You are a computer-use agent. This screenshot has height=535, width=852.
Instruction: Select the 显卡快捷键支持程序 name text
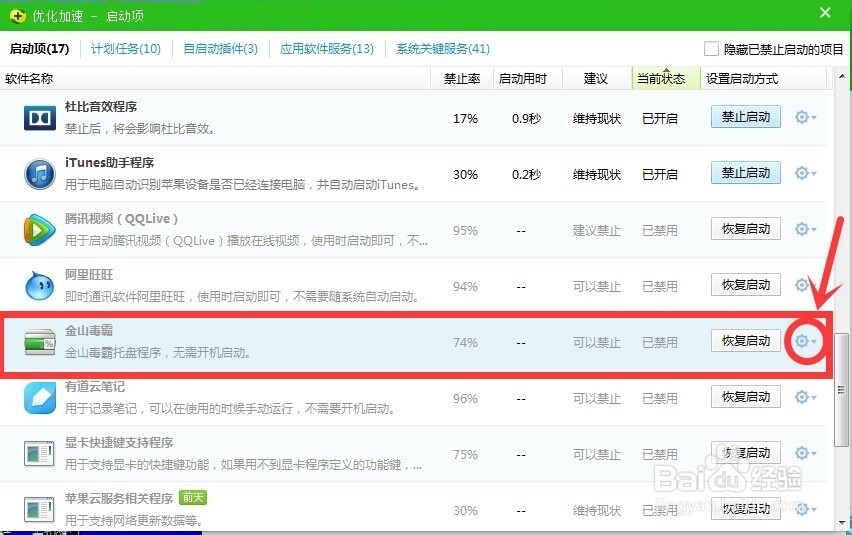119,442
